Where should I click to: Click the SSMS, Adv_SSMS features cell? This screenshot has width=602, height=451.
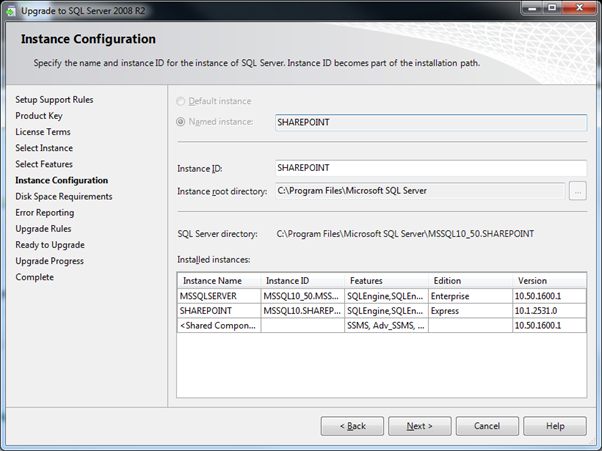[386, 325]
